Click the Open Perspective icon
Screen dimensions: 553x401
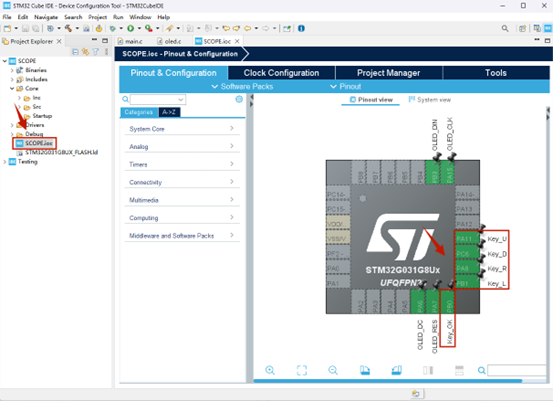[522, 28]
